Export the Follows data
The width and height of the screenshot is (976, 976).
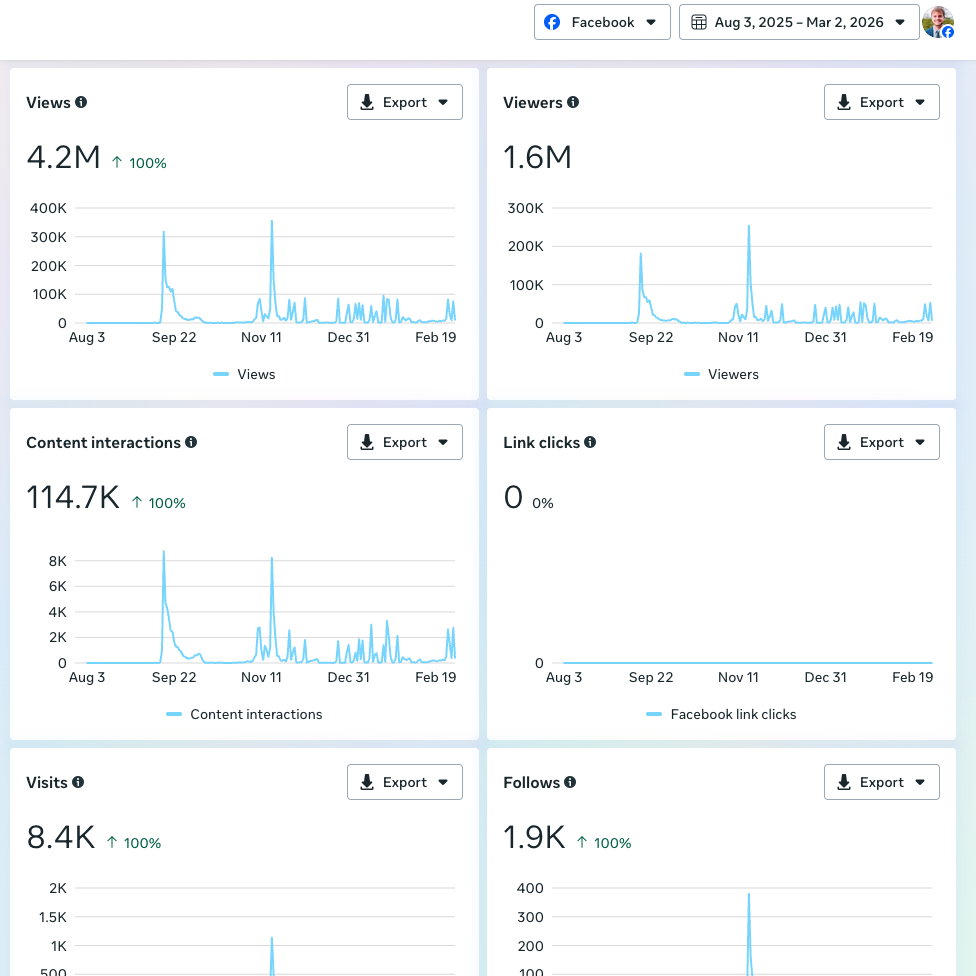tap(881, 782)
